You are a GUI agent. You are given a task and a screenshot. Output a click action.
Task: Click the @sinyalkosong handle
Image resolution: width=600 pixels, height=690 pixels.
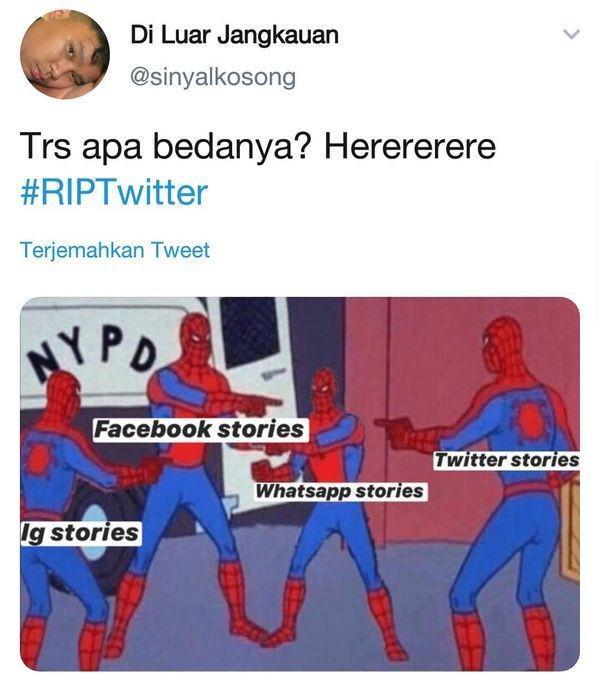pyautogui.click(x=213, y=77)
